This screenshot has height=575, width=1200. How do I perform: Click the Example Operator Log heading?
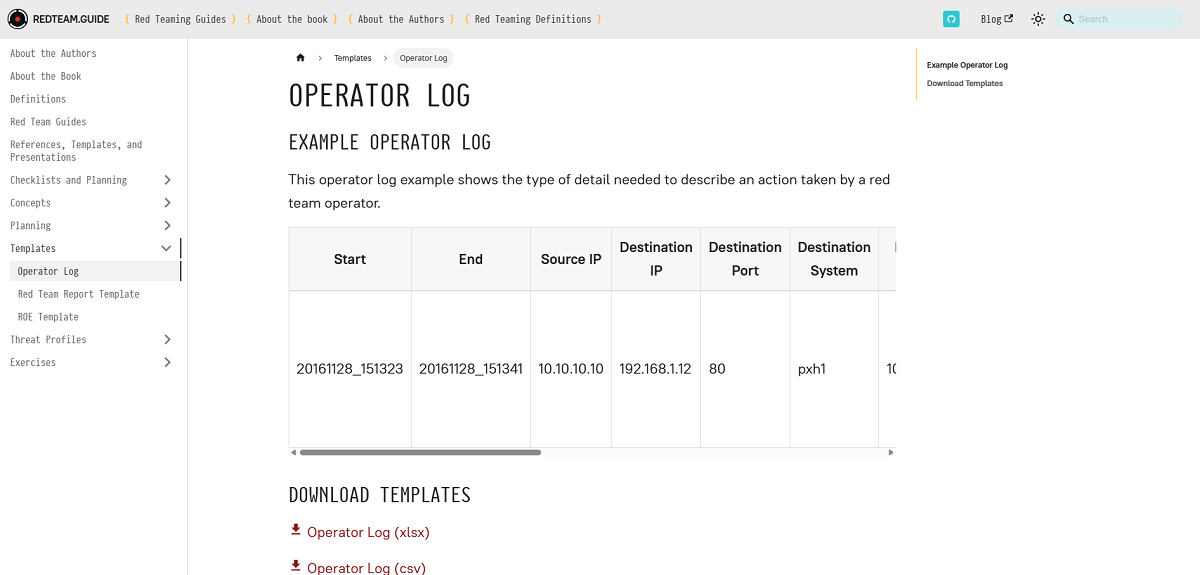pos(390,142)
